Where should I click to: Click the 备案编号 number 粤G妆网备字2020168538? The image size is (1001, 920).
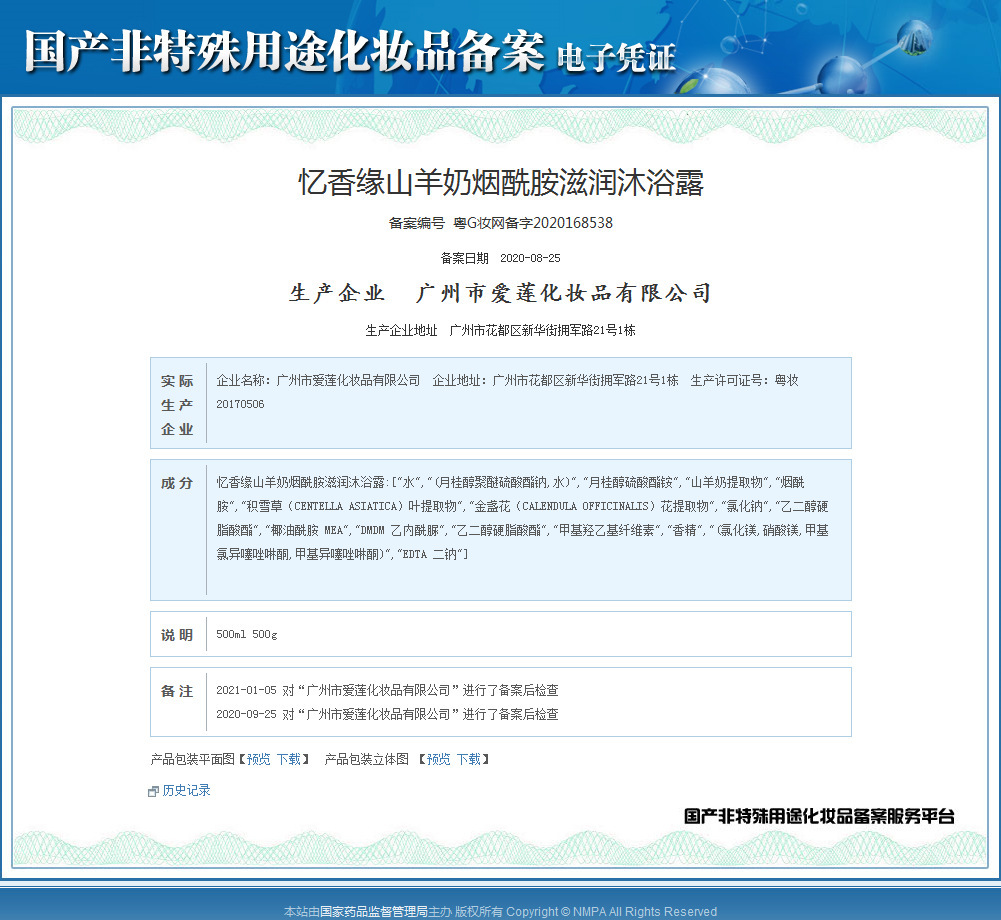pyautogui.click(x=533, y=223)
